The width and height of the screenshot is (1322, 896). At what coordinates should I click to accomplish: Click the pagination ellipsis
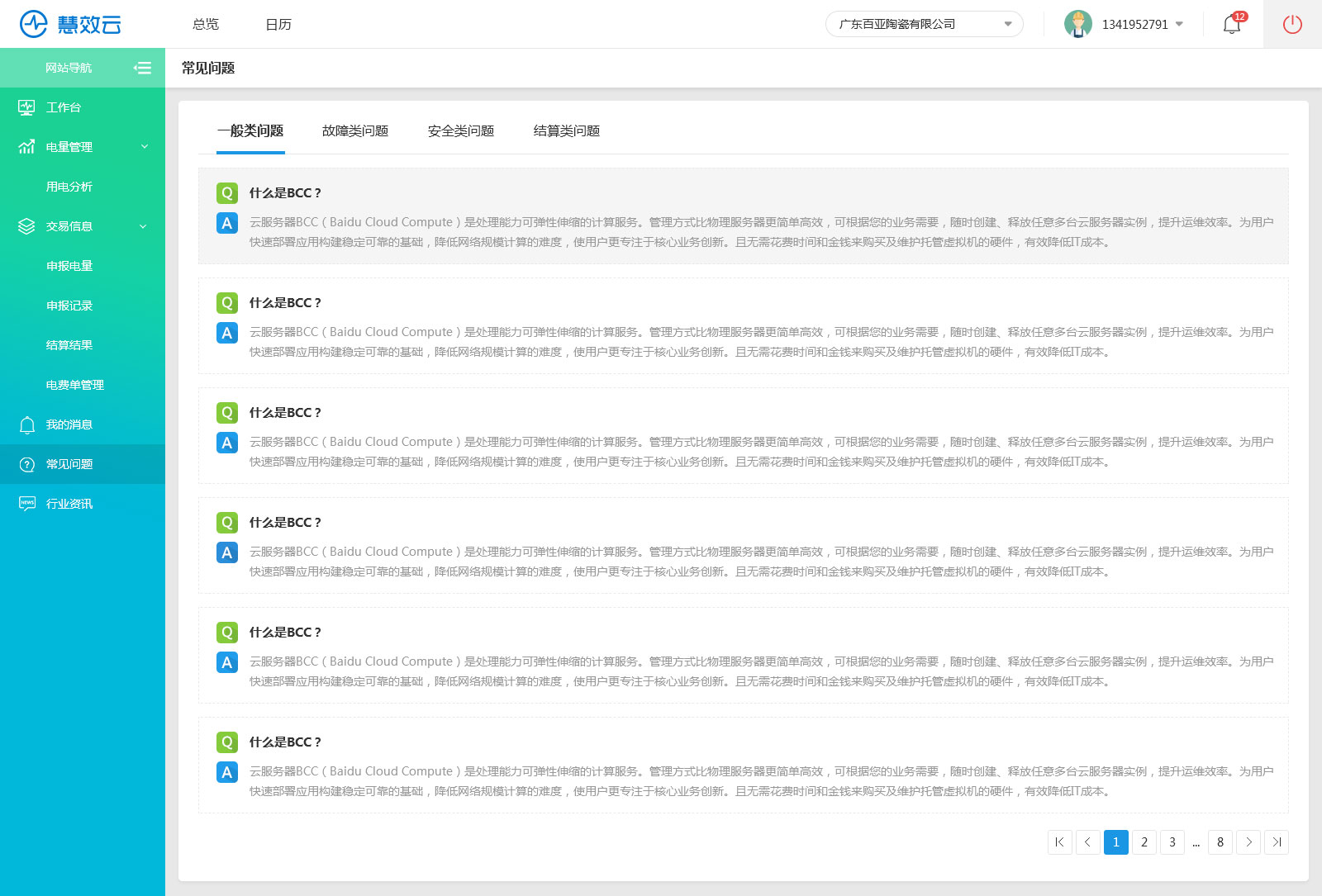click(1196, 844)
